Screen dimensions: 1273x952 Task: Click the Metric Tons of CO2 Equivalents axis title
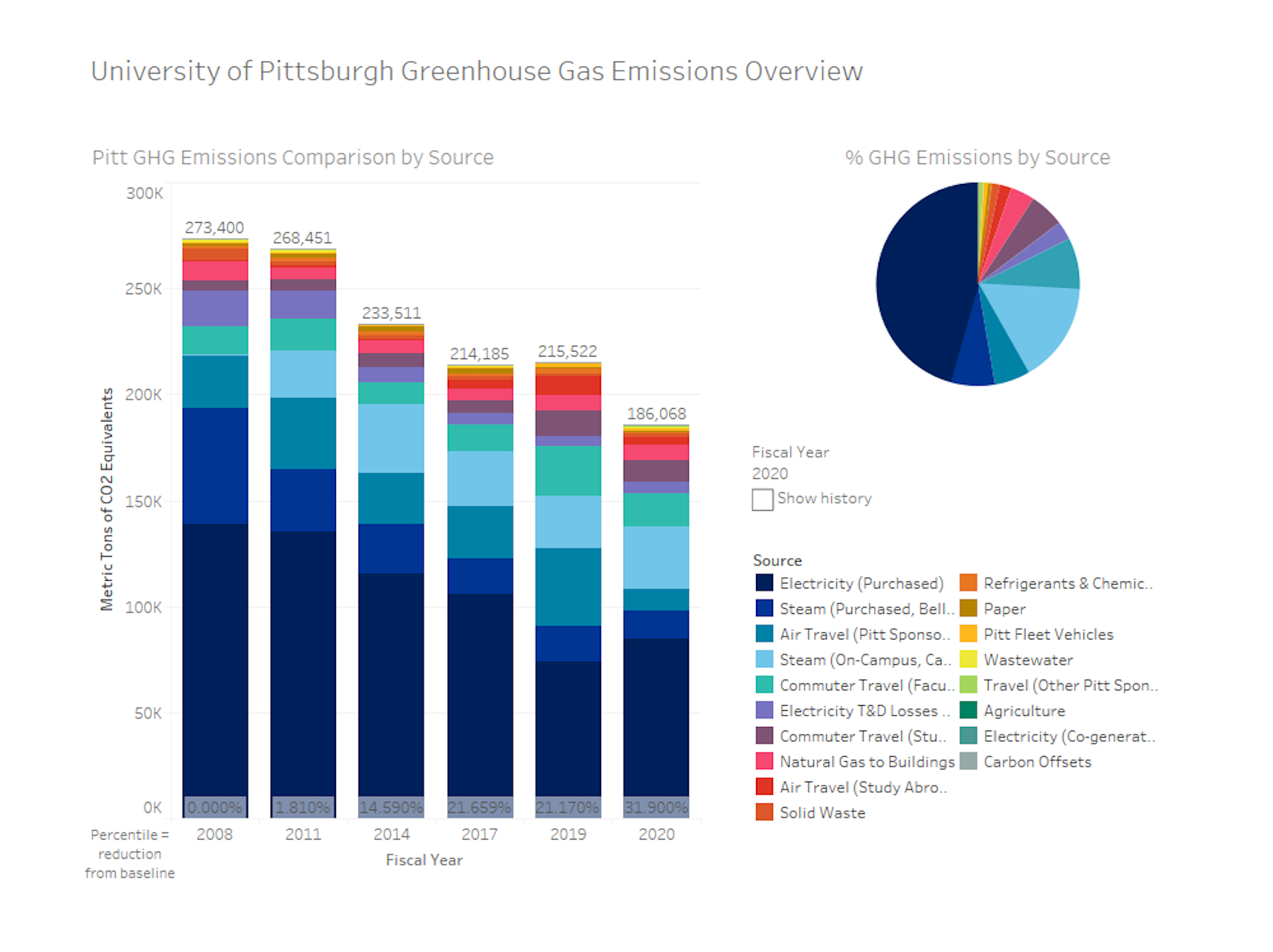[107, 499]
